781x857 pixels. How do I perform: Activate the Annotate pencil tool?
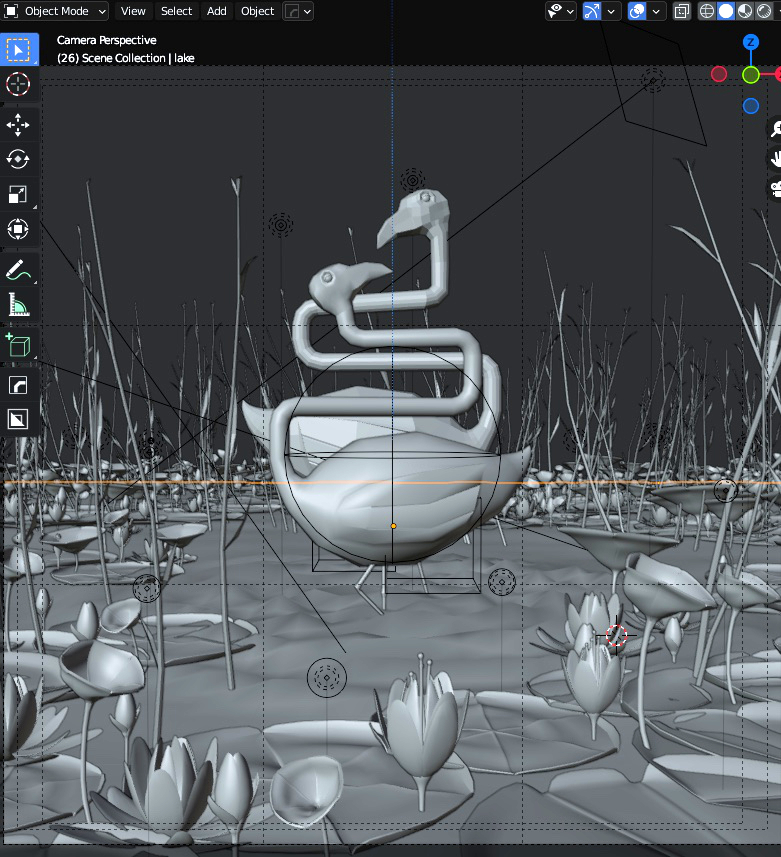(x=18, y=269)
